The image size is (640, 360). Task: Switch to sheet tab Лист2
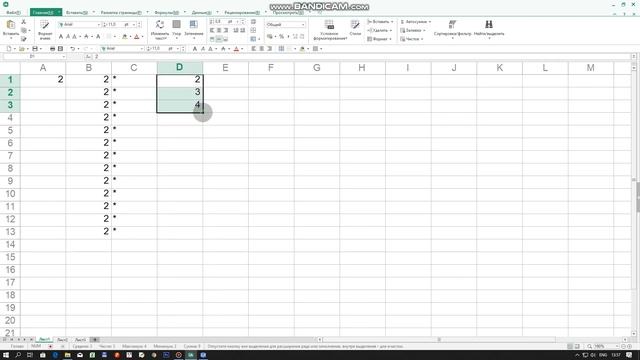tap(62, 340)
